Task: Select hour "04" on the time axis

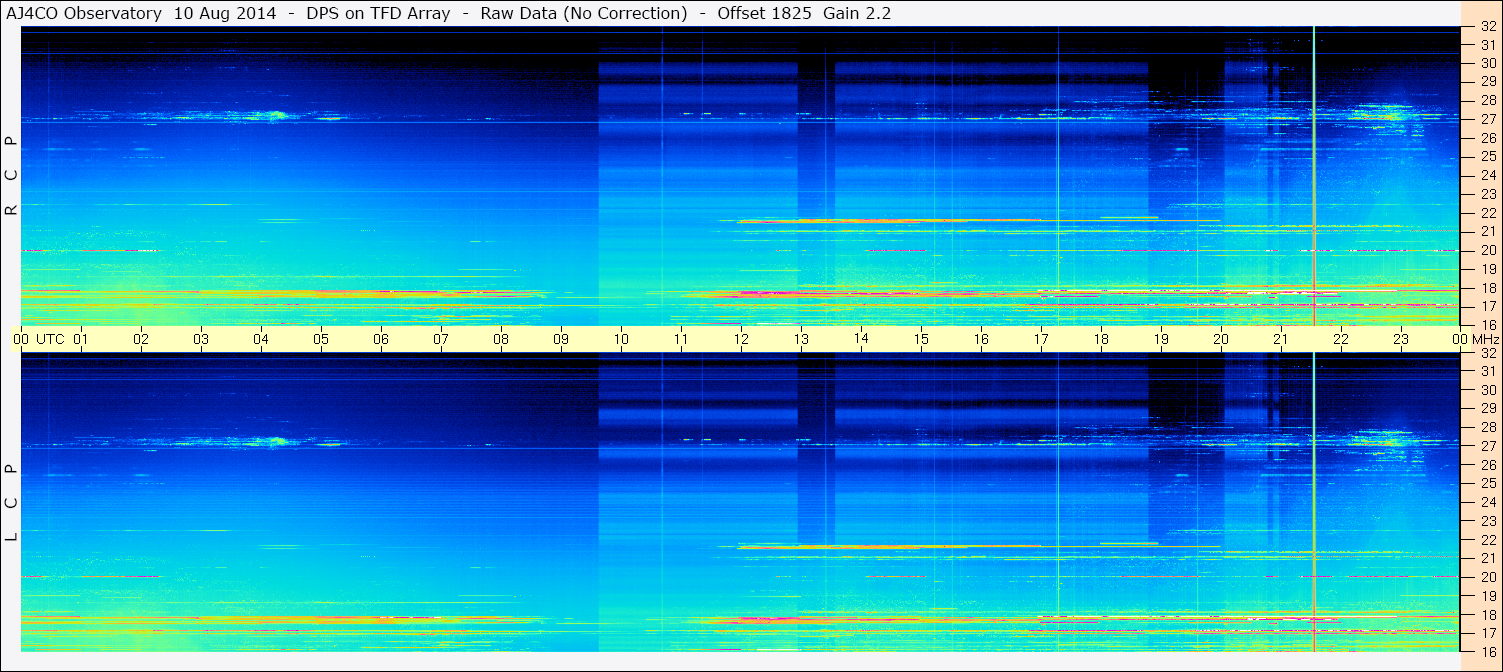Action: tap(261, 339)
